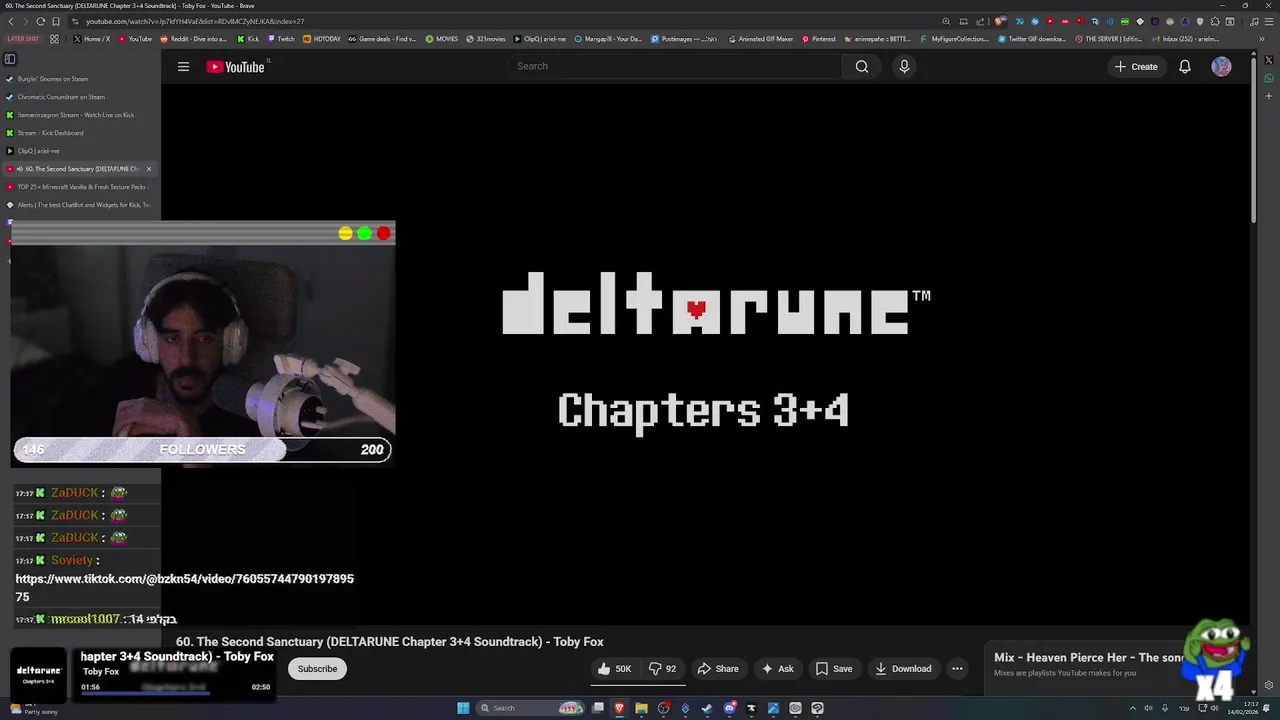Reload the current page
1280x720 pixels.
[x=41, y=21]
